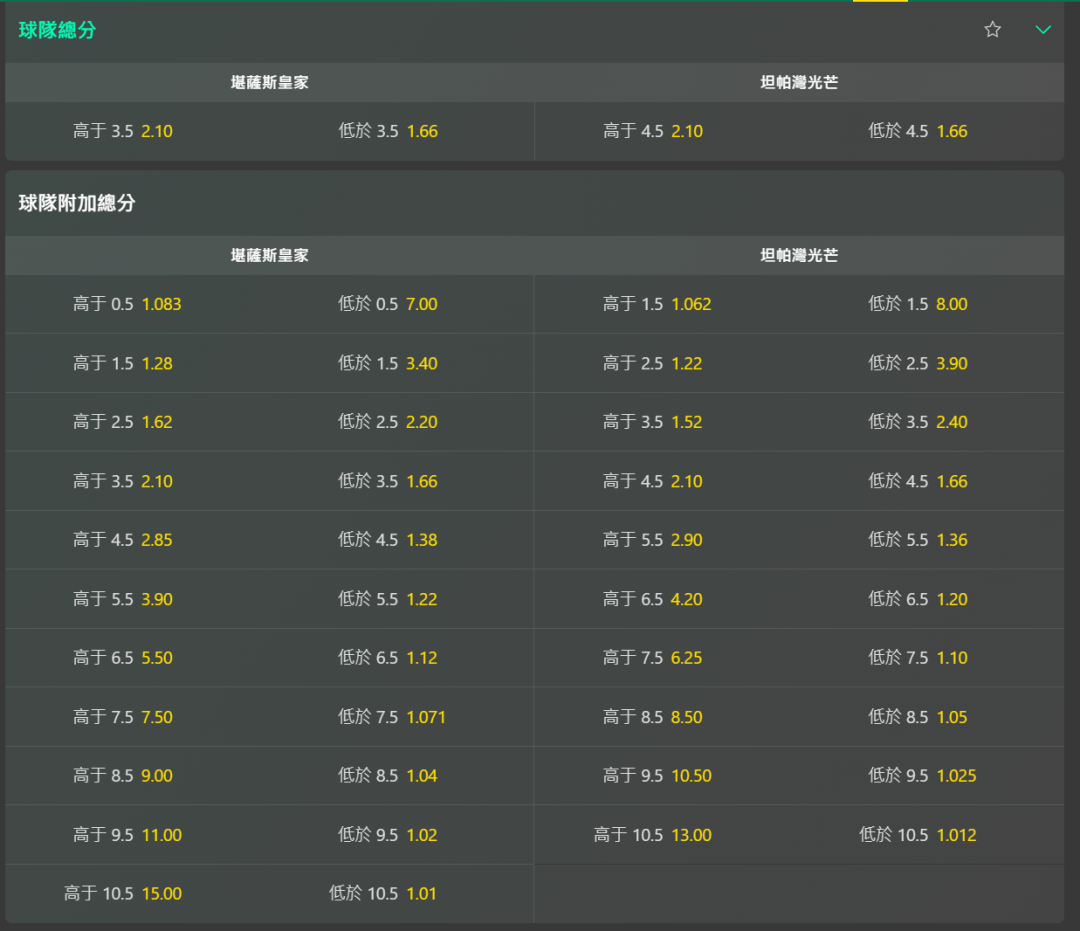Image resolution: width=1080 pixels, height=931 pixels.
Task: Pick 高于 2.5 odds 1.62
Action: 123,421
